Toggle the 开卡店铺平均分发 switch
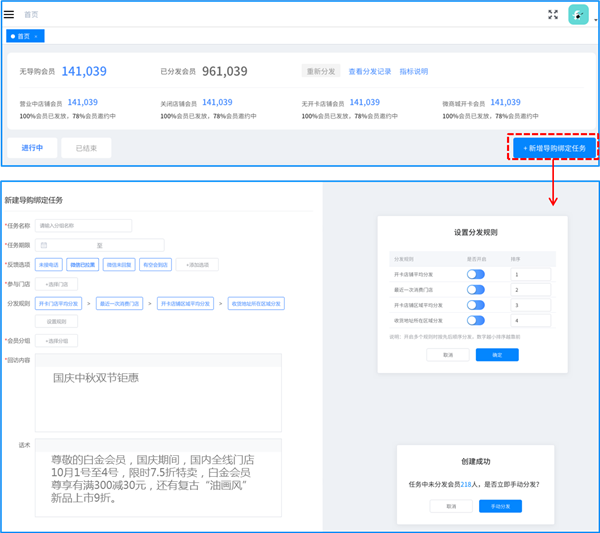 [x=475, y=274]
